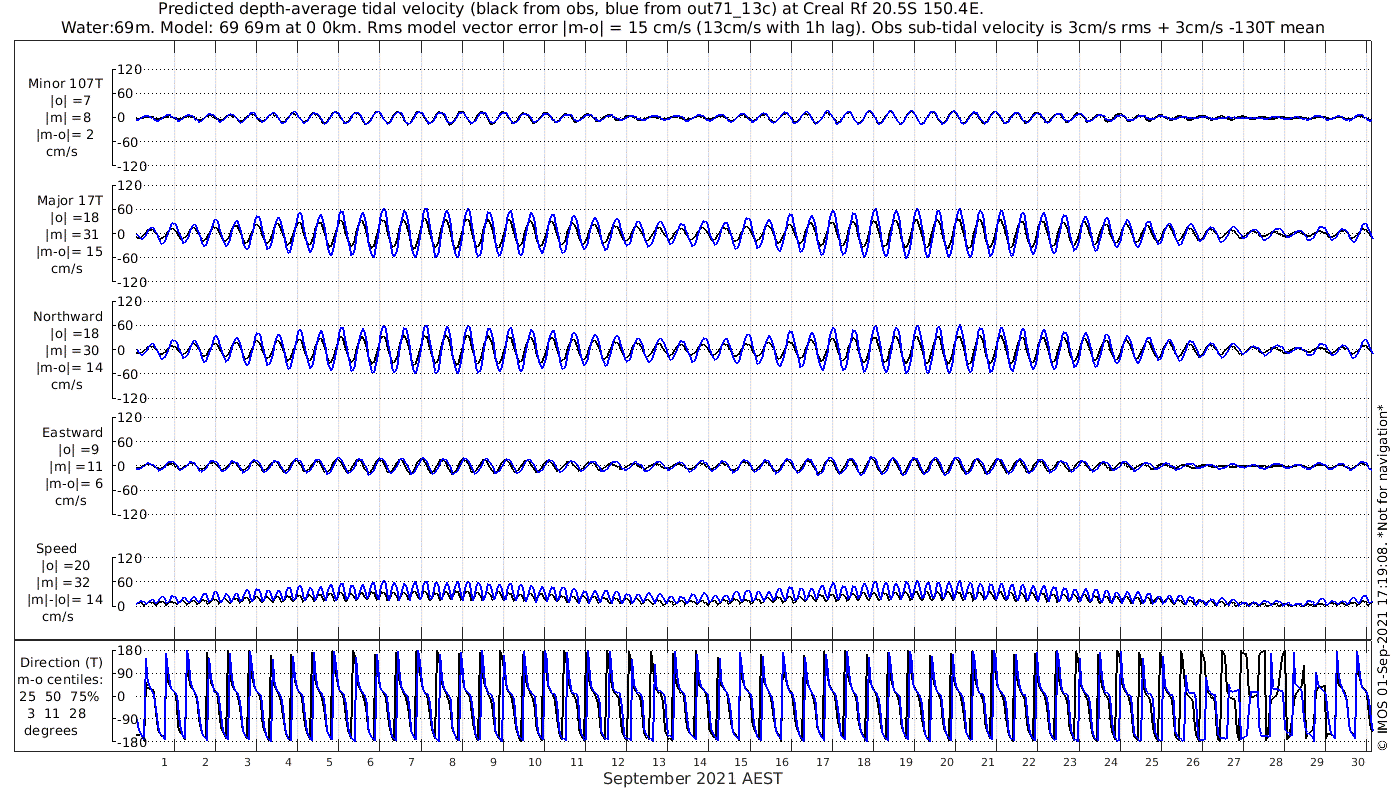Screen dimensions: 1400x800
Task: Click the '|m| =30' value in Northward panel
Action: [x=73, y=350]
